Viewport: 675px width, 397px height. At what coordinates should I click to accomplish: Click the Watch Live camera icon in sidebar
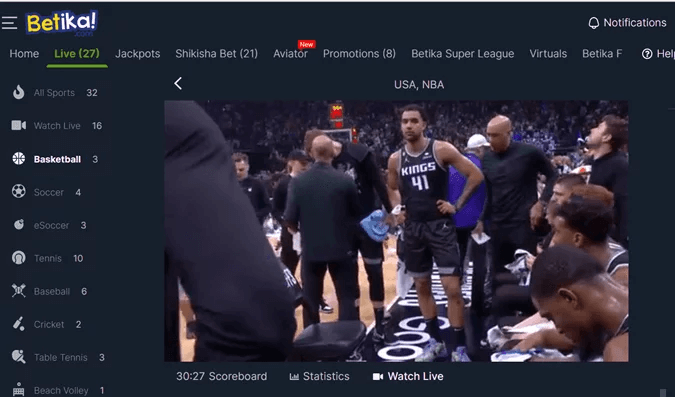[x=19, y=125]
